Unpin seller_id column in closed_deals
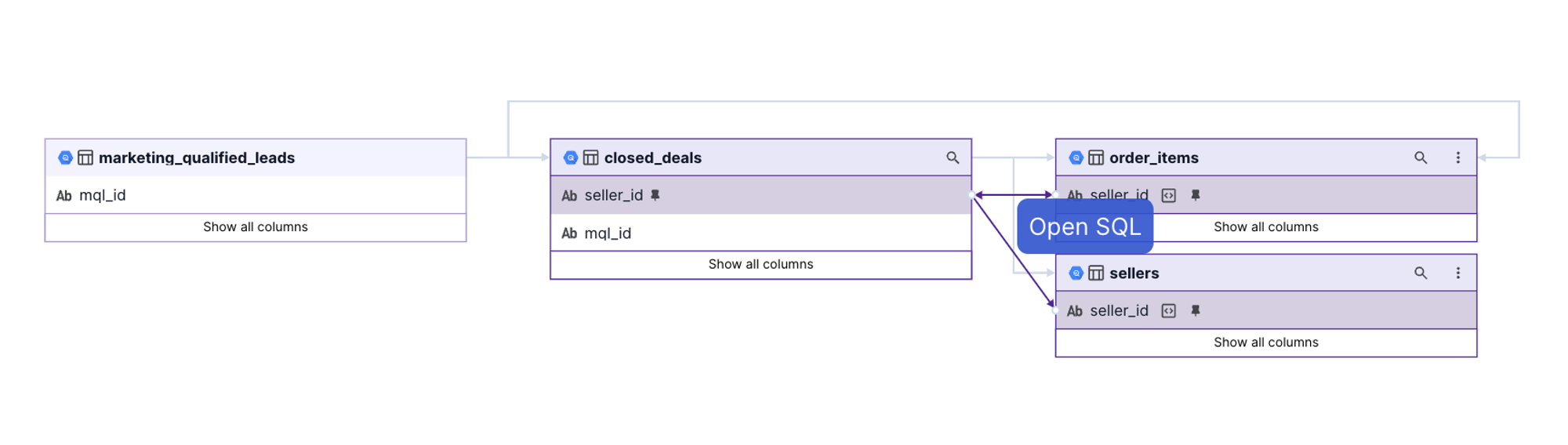1568x445 pixels. point(655,195)
